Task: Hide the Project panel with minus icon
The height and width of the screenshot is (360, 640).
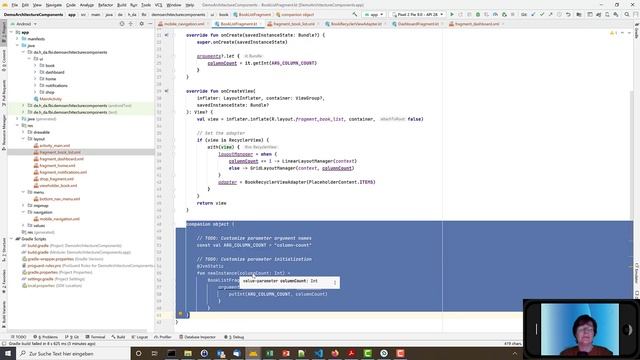Action: (150, 24)
